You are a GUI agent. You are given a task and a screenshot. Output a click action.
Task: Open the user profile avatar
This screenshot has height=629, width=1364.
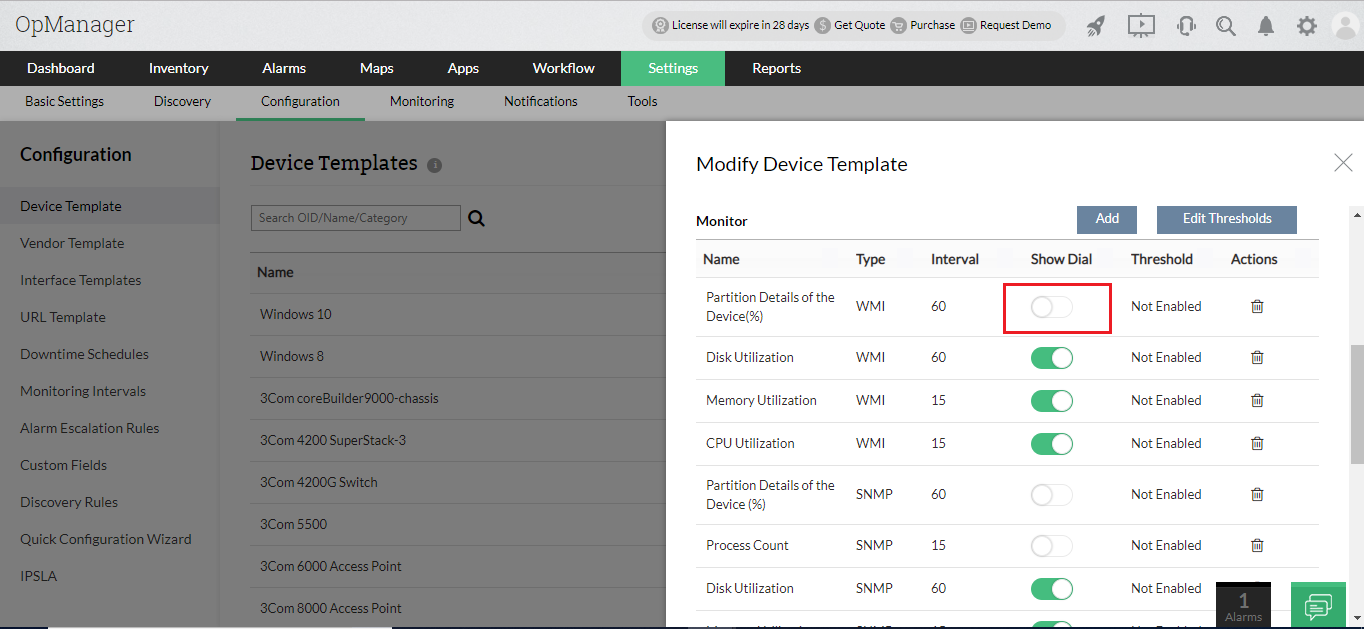pos(1347,26)
